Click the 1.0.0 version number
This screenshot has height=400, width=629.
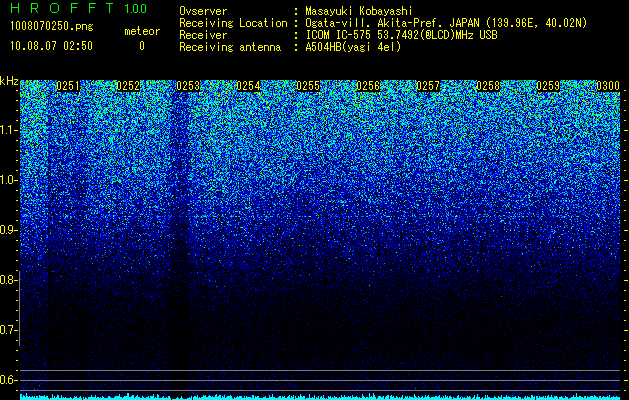136,9
